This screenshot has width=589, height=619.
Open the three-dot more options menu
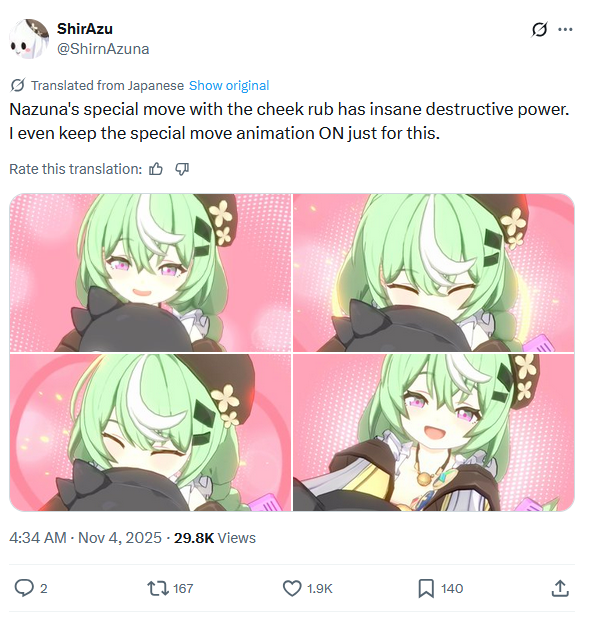click(565, 29)
